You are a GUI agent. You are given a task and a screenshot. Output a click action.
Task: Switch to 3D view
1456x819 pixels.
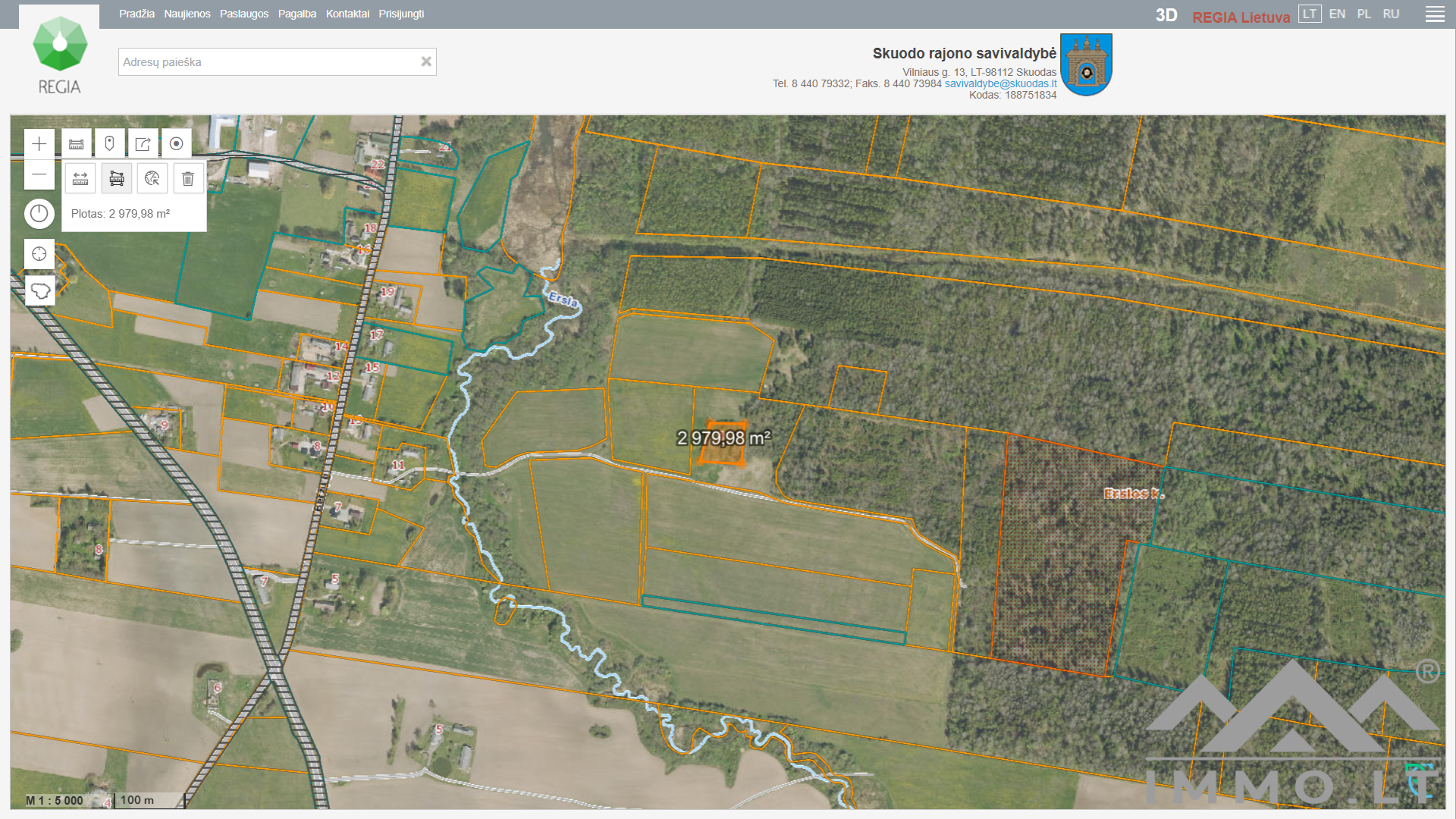point(1166,15)
